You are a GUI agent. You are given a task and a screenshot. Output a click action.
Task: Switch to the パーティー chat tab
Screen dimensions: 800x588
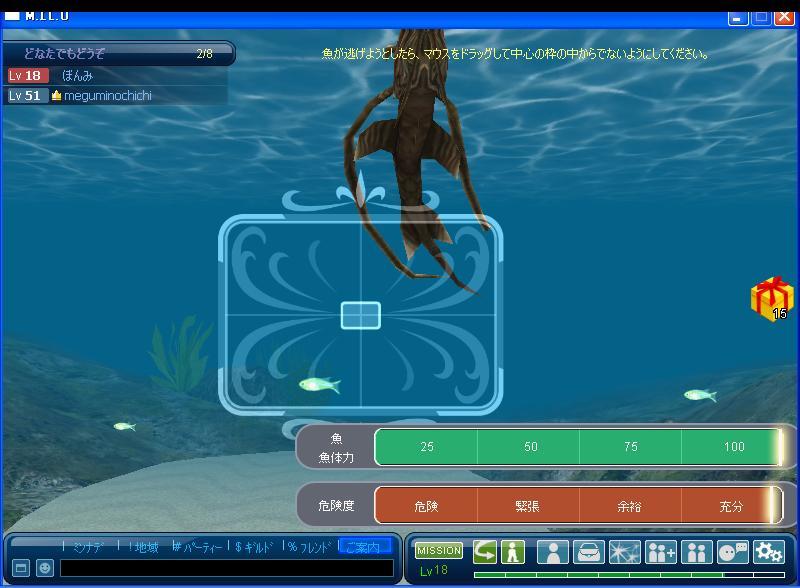pyautogui.click(x=200, y=547)
